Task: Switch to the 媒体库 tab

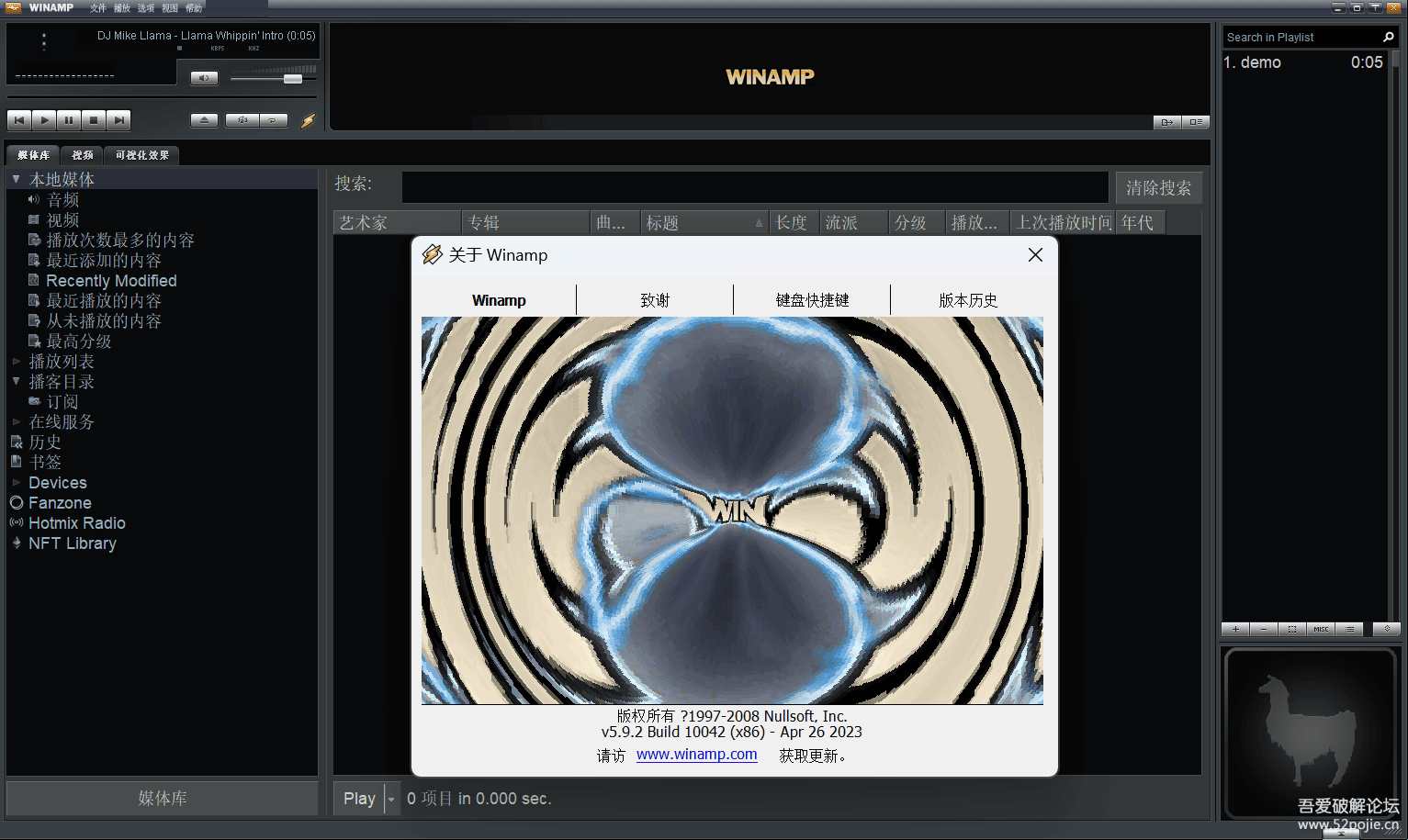Action: [x=33, y=155]
